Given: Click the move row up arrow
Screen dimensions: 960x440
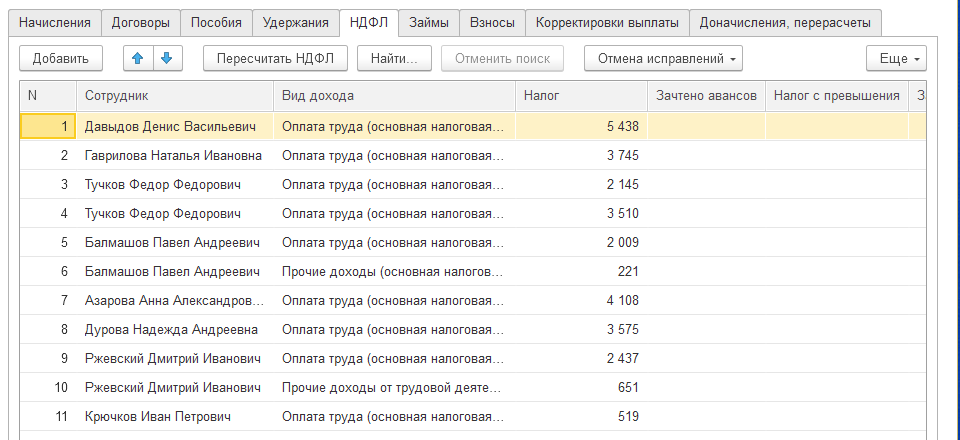Looking at the screenshot, I should point(138,58).
